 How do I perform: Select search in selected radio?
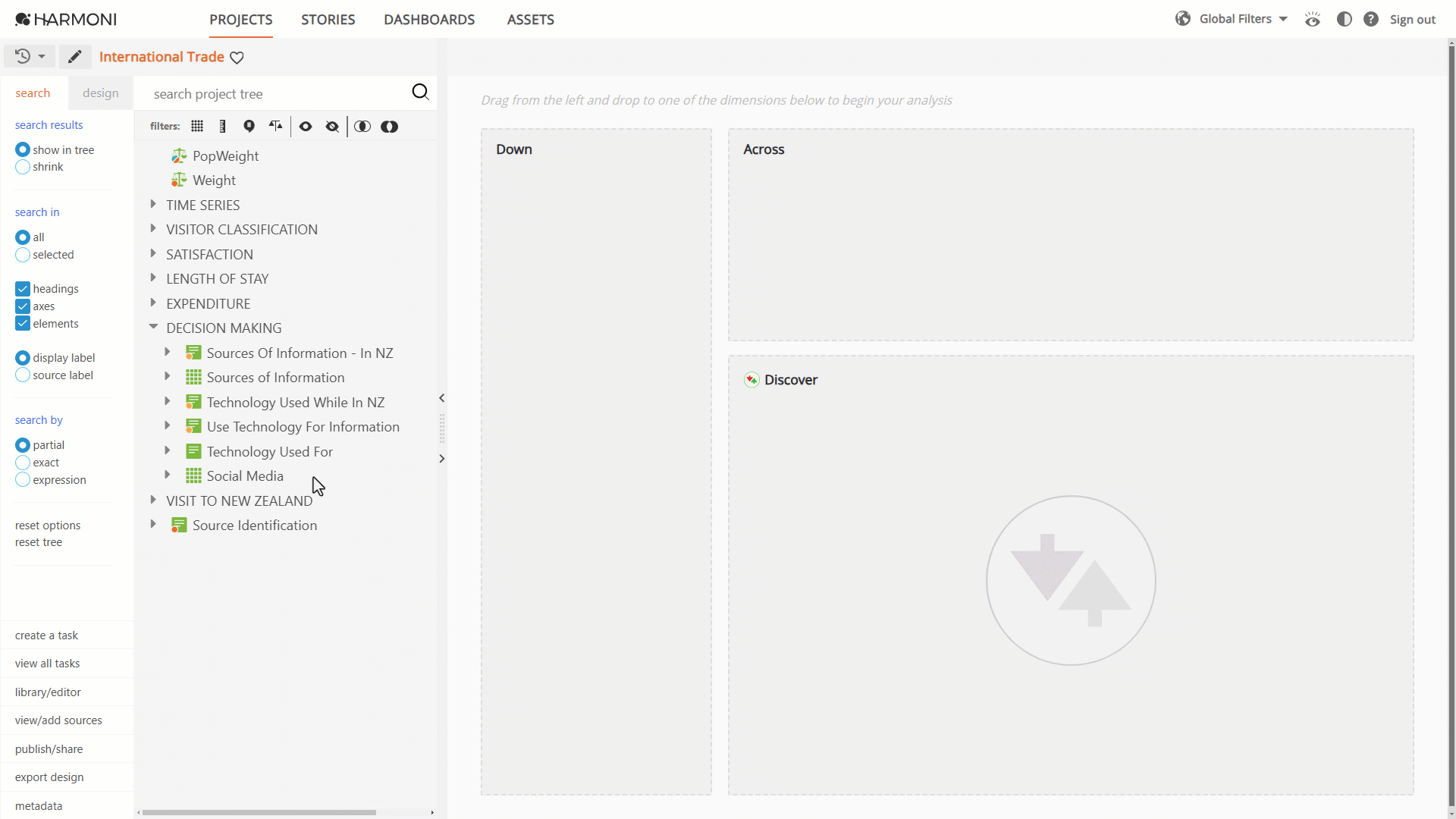click(23, 255)
